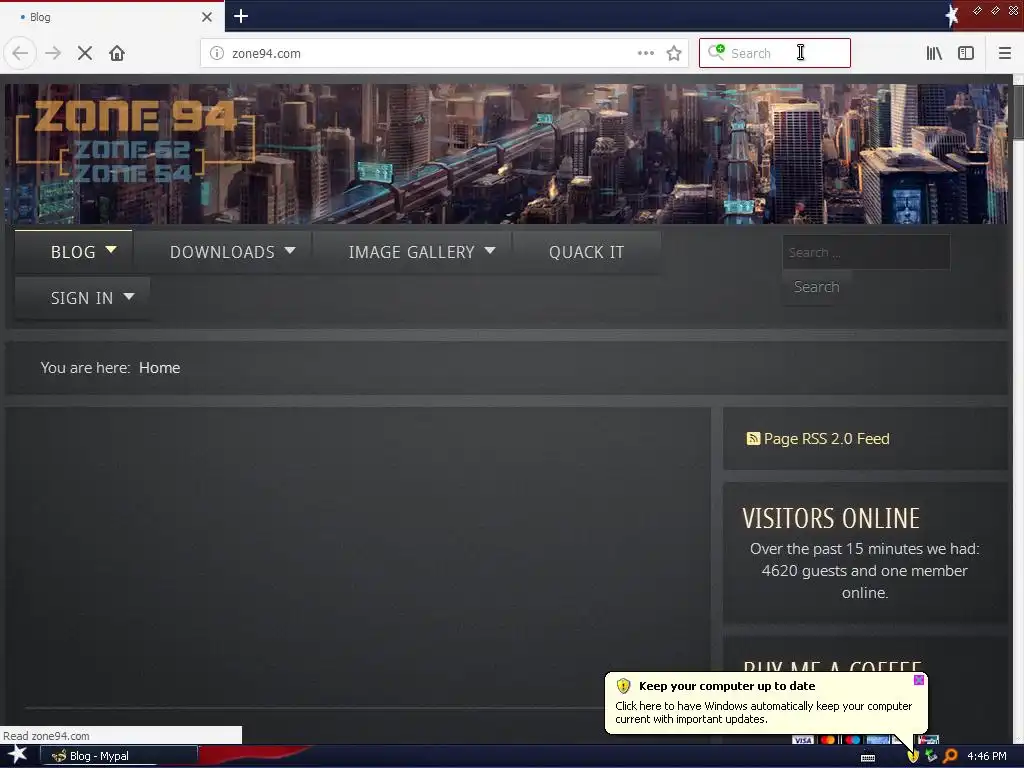This screenshot has height=768, width=1024.
Task: Open the QUACK IT menu item
Action: (586, 252)
